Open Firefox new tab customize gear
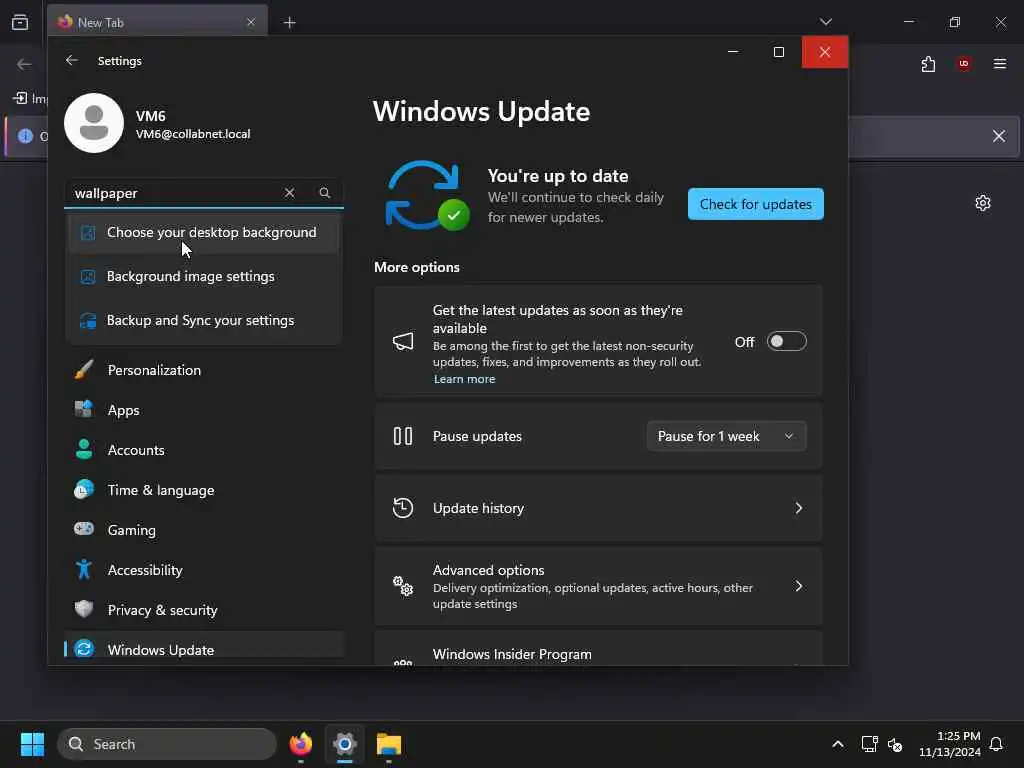 [x=982, y=203]
